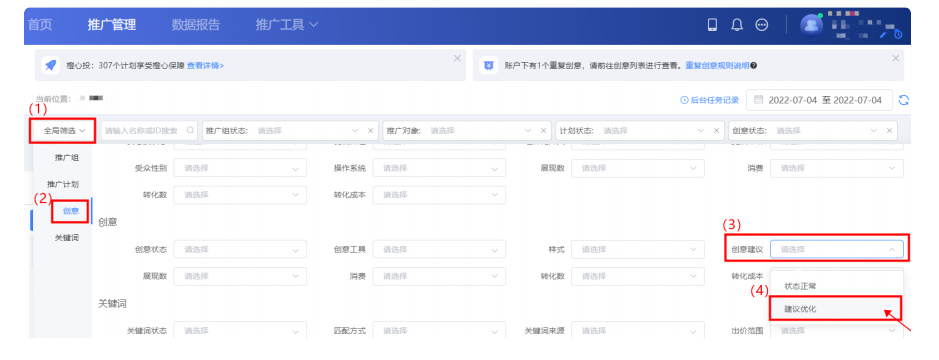Open the 重复创意规则说明 link
939x360 pixels.
point(717,65)
